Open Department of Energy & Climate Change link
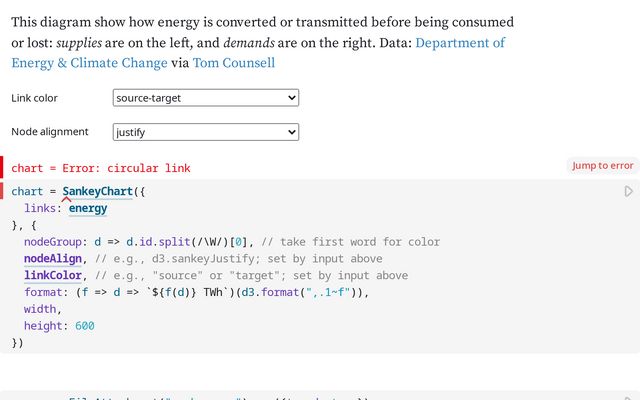The width and height of the screenshot is (640, 400). tap(460, 44)
